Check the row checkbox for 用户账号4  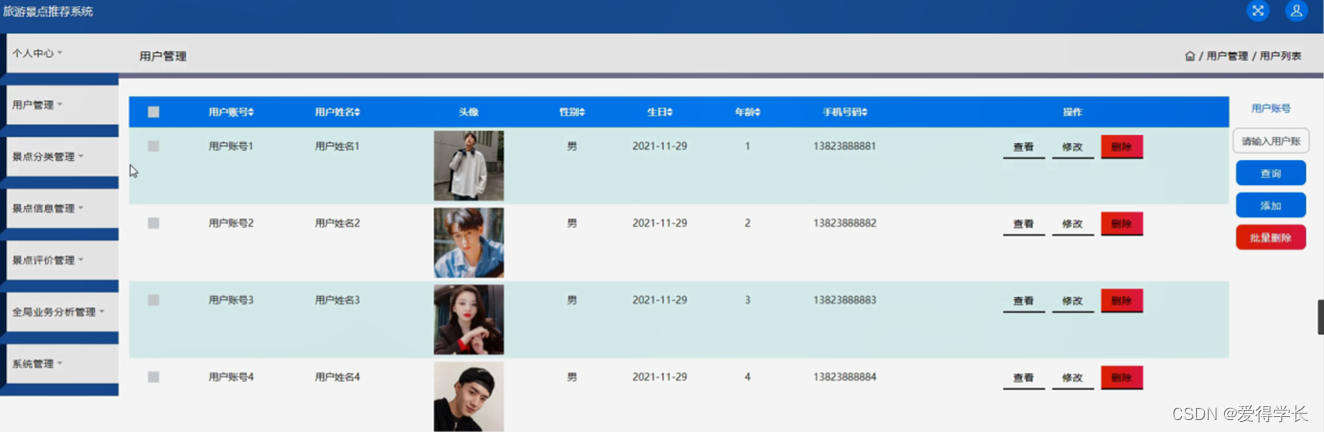tap(153, 377)
